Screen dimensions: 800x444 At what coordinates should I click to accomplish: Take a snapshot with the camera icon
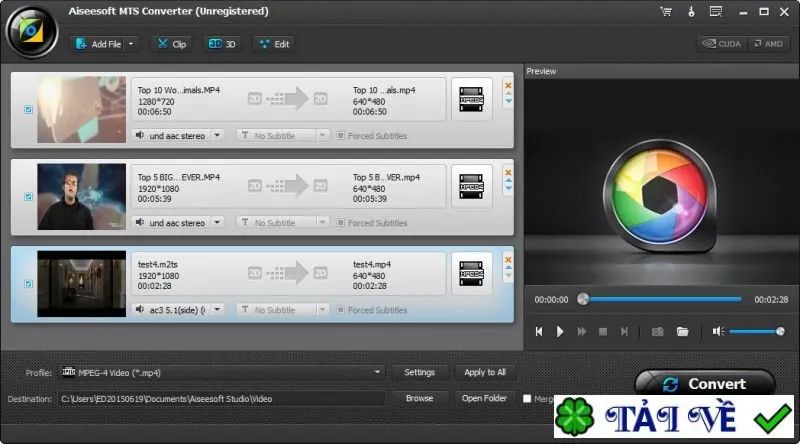[x=657, y=332]
